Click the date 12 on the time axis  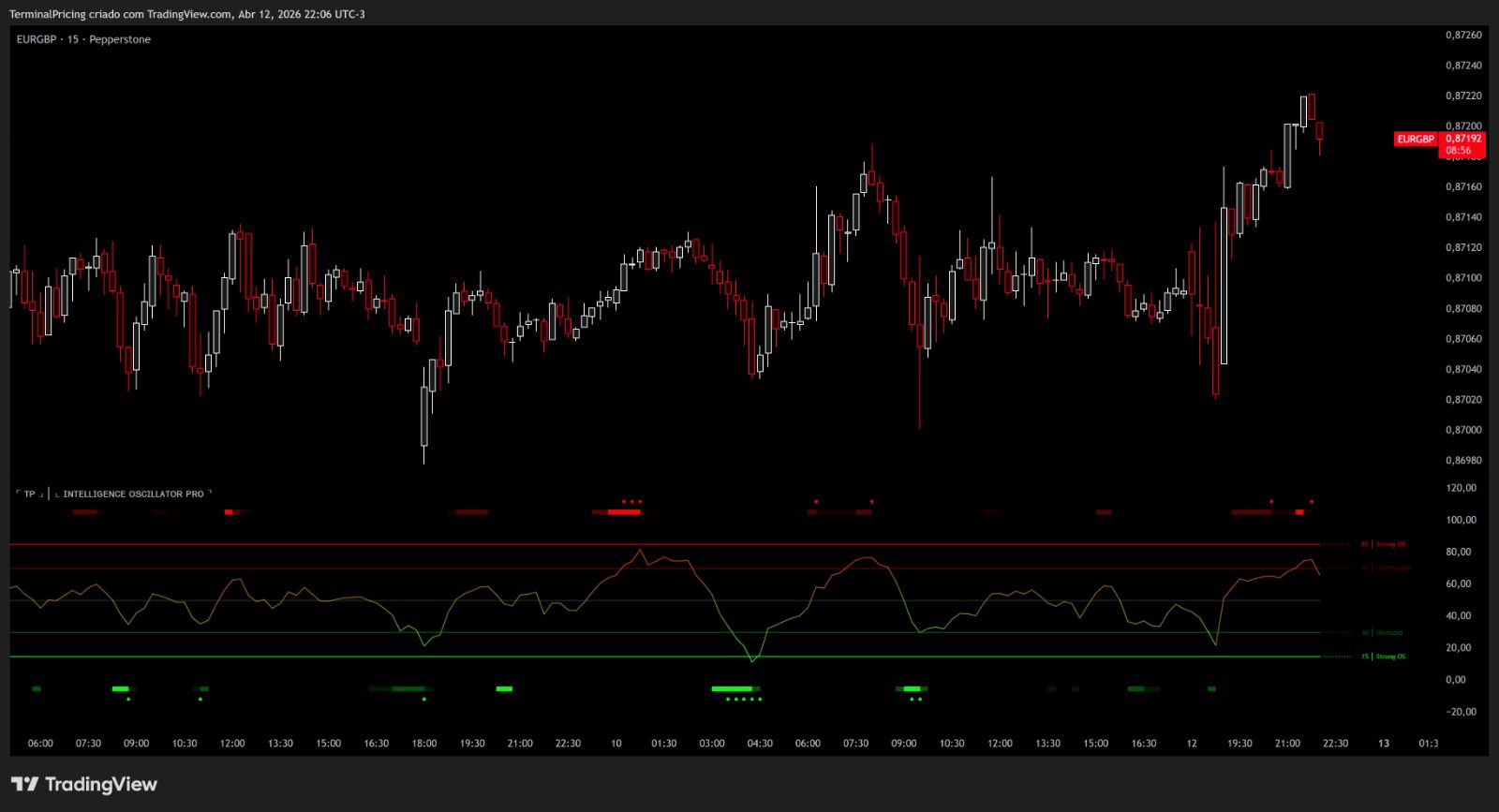pyautogui.click(x=1192, y=744)
